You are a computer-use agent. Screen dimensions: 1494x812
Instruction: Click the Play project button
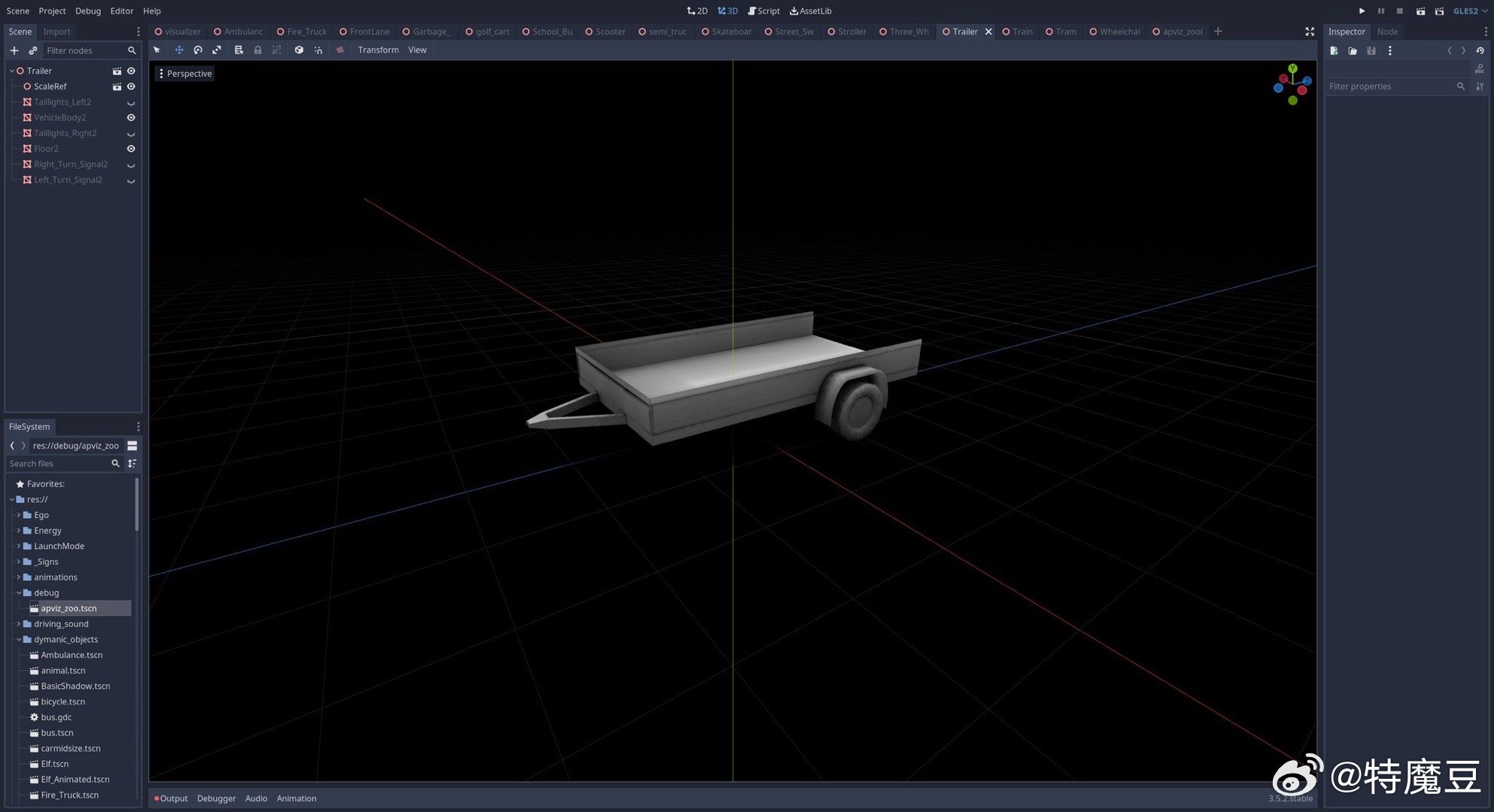point(1362,11)
